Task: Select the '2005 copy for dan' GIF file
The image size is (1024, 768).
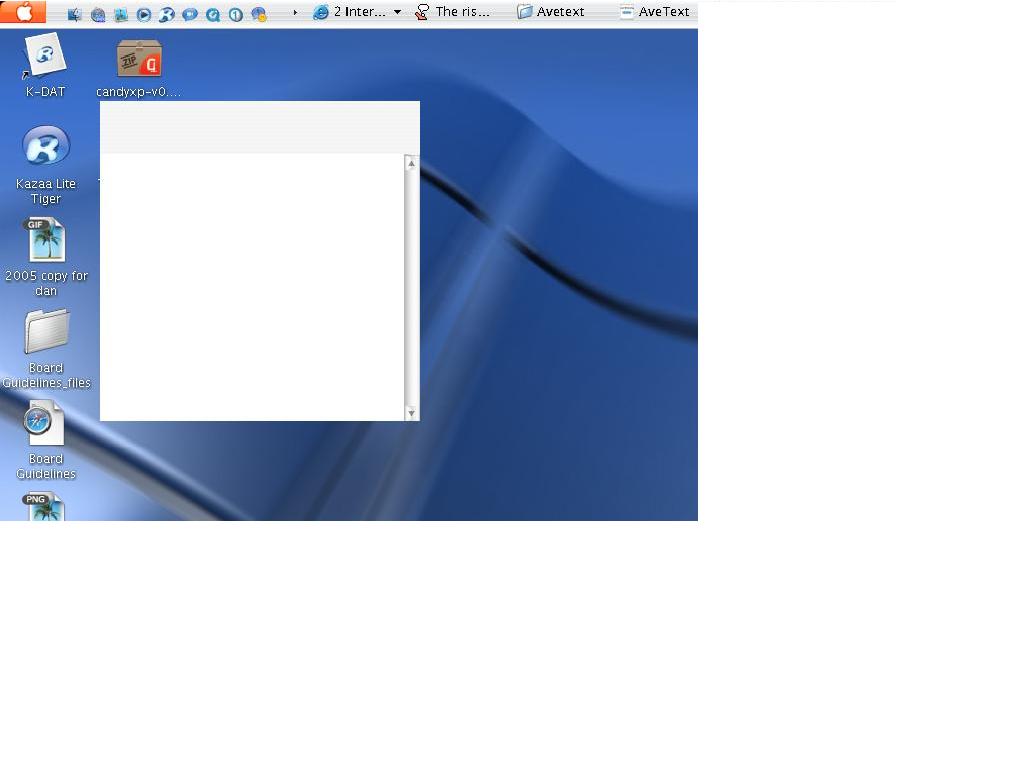Action: [x=46, y=257]
